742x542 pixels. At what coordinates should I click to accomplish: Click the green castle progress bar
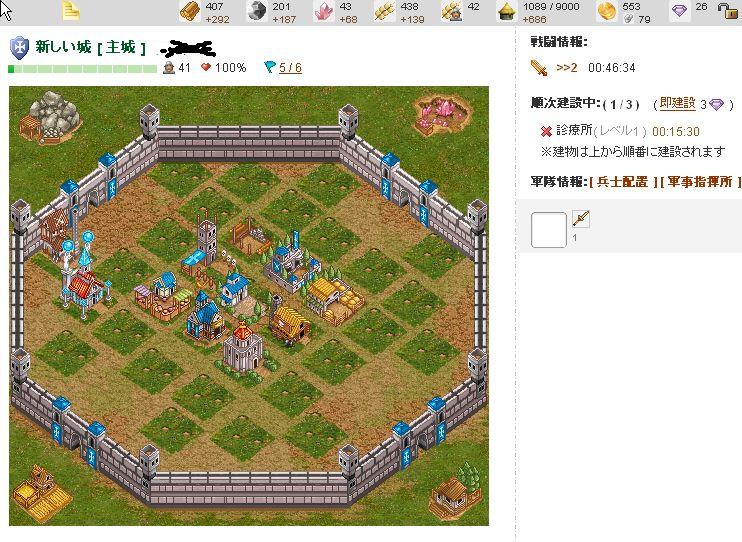point(82,69)
